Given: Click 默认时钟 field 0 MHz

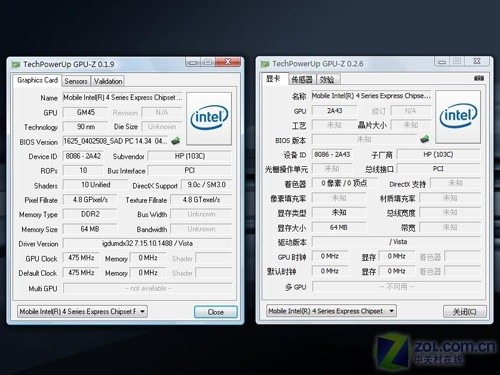Looking at the screenshot, I should point(330,271).
